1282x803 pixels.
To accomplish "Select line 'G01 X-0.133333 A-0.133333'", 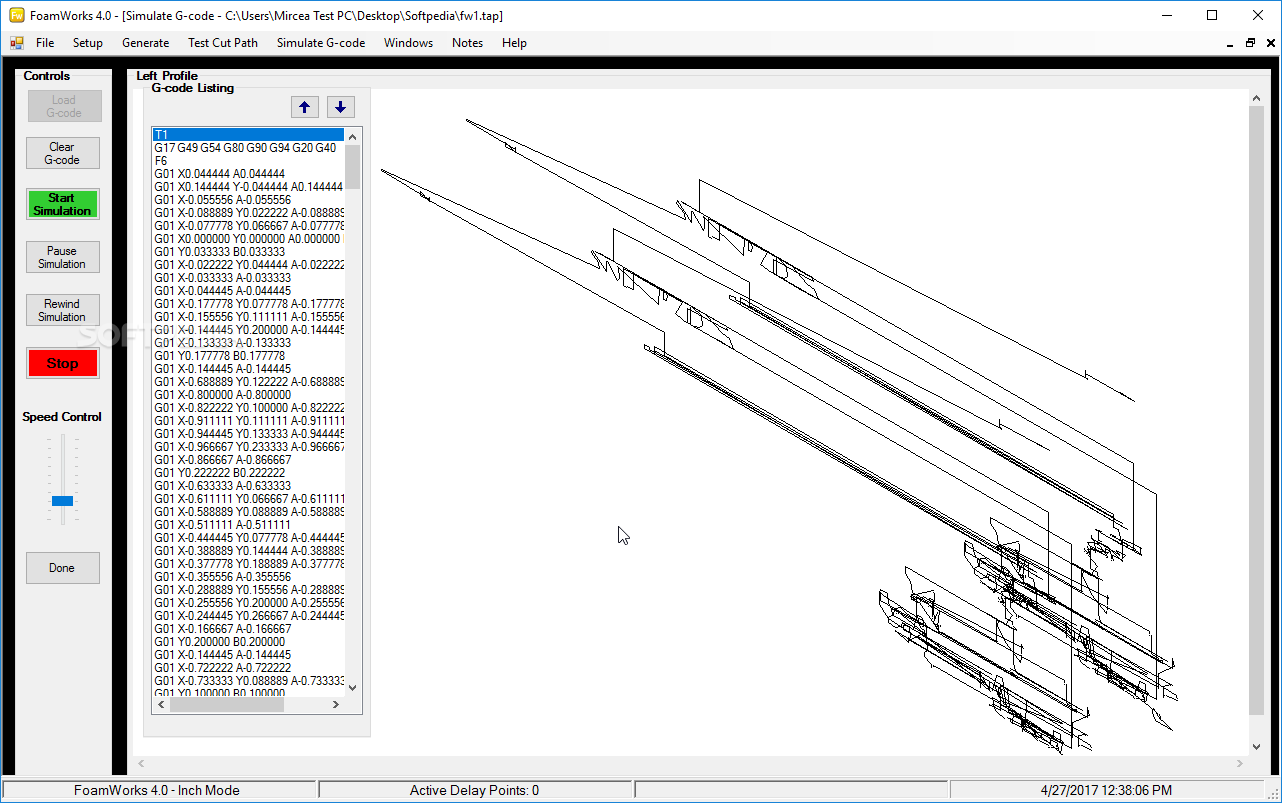I will pos(248,342).
